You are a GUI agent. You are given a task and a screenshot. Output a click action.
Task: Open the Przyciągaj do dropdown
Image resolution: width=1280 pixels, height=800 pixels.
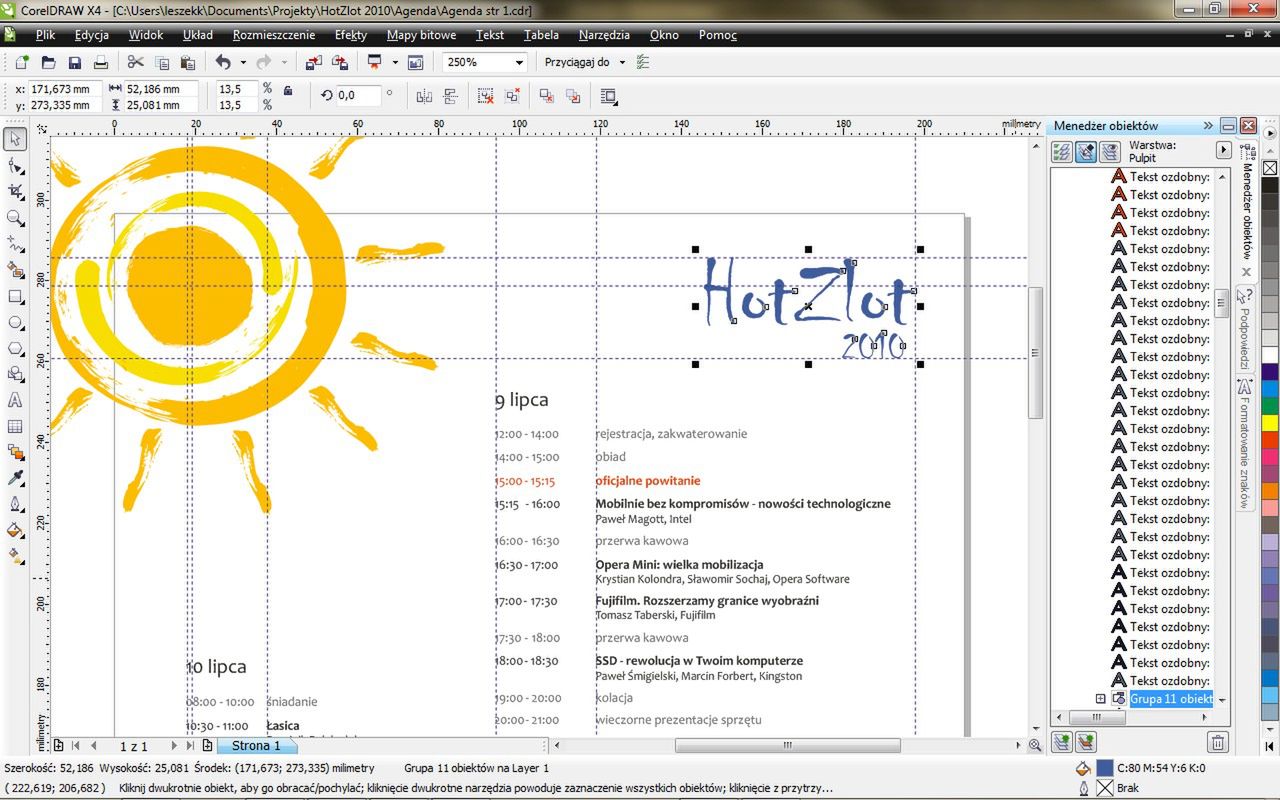[x=621, y=62]
